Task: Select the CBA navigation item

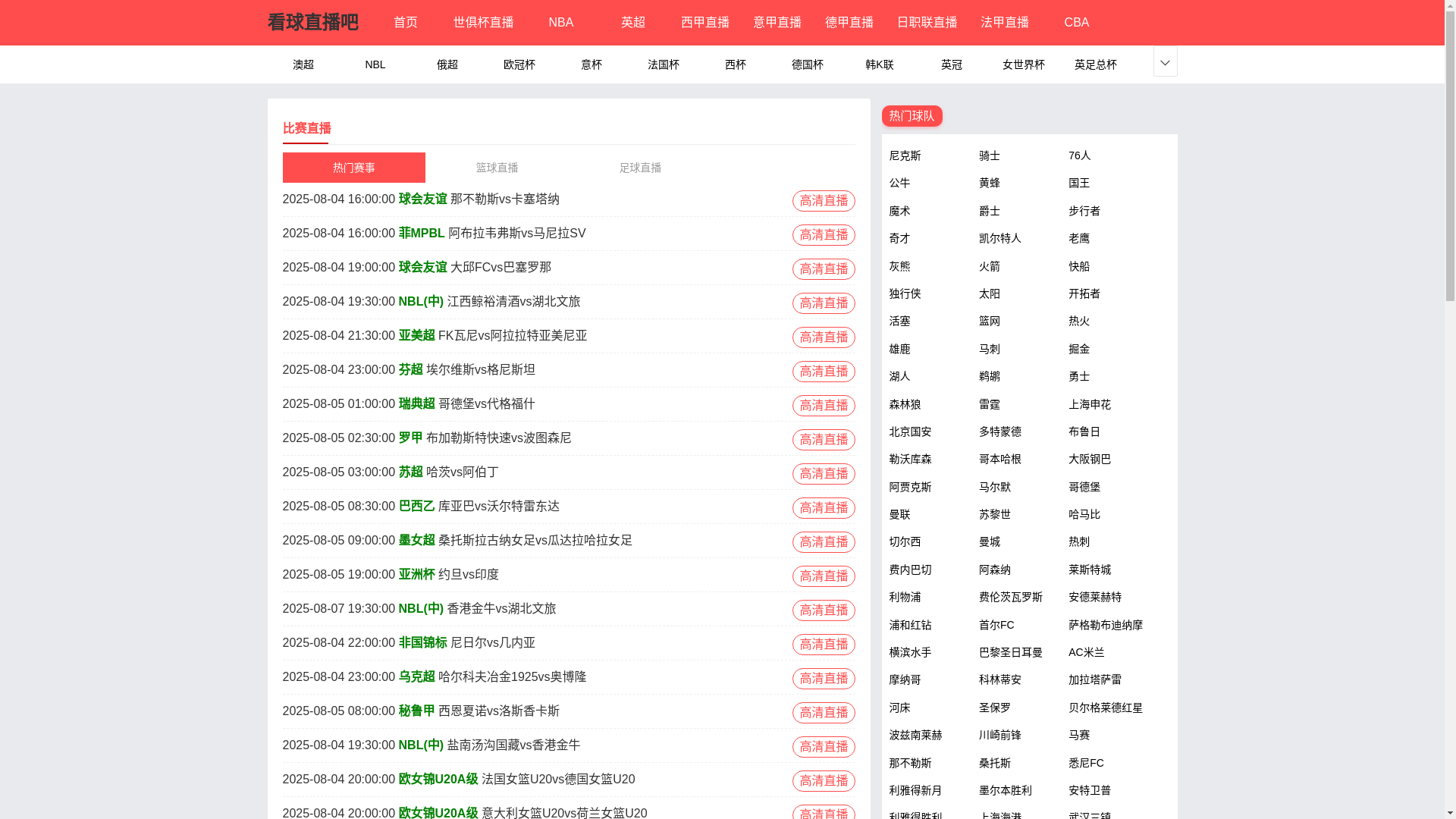Action: [1077, 23]
